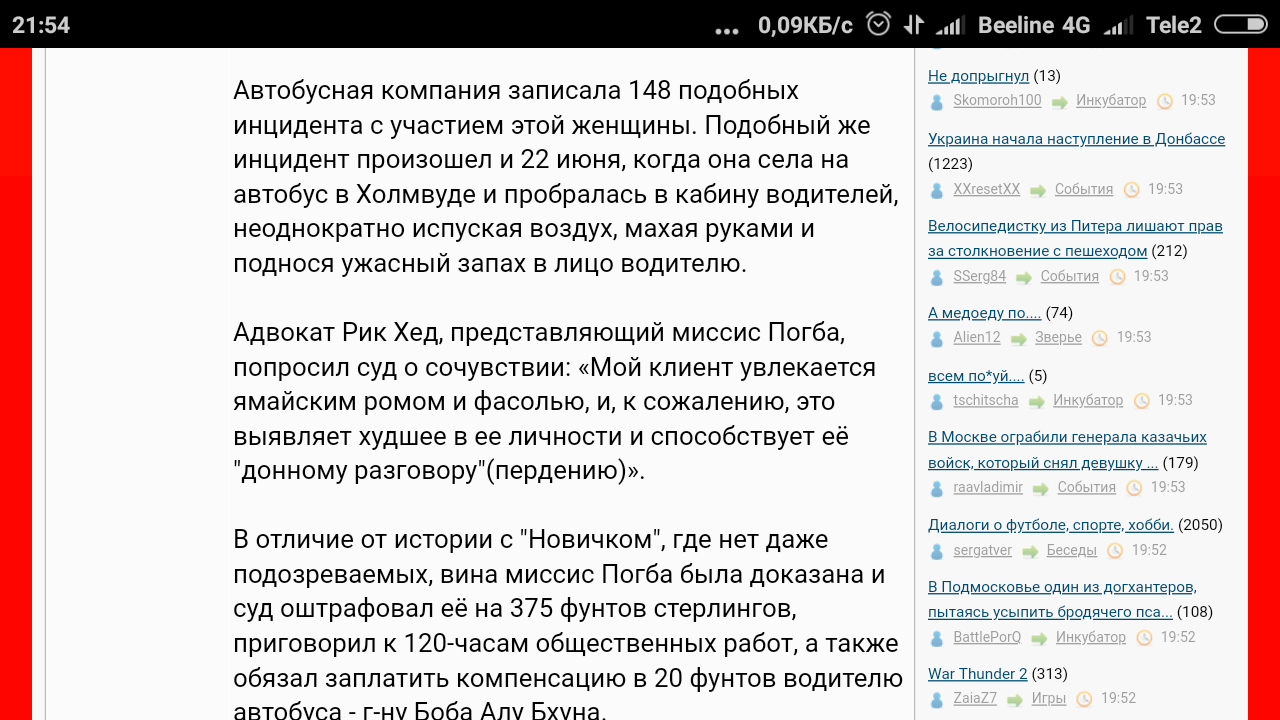Click the clock icon in SSerg84 row
The width and height of the screenshot is (1280, 720).
1117,277
